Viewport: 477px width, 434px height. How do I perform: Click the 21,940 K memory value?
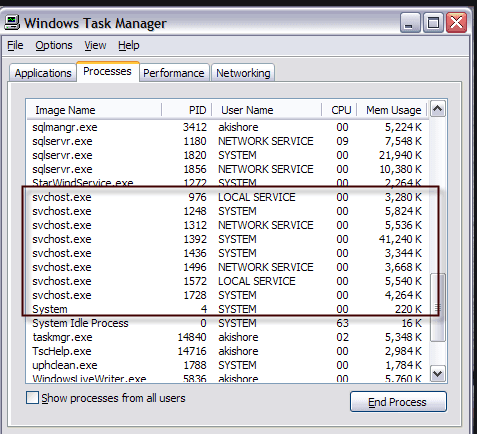click(x=400, y=155)
